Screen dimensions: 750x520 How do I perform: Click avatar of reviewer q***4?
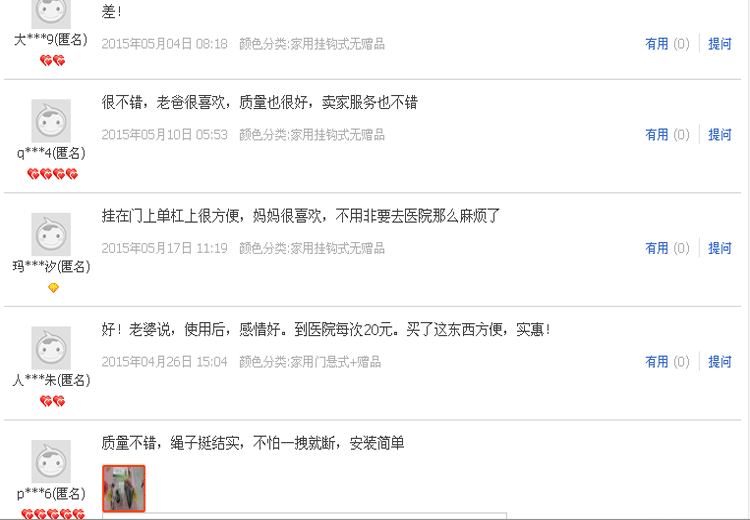51,121
